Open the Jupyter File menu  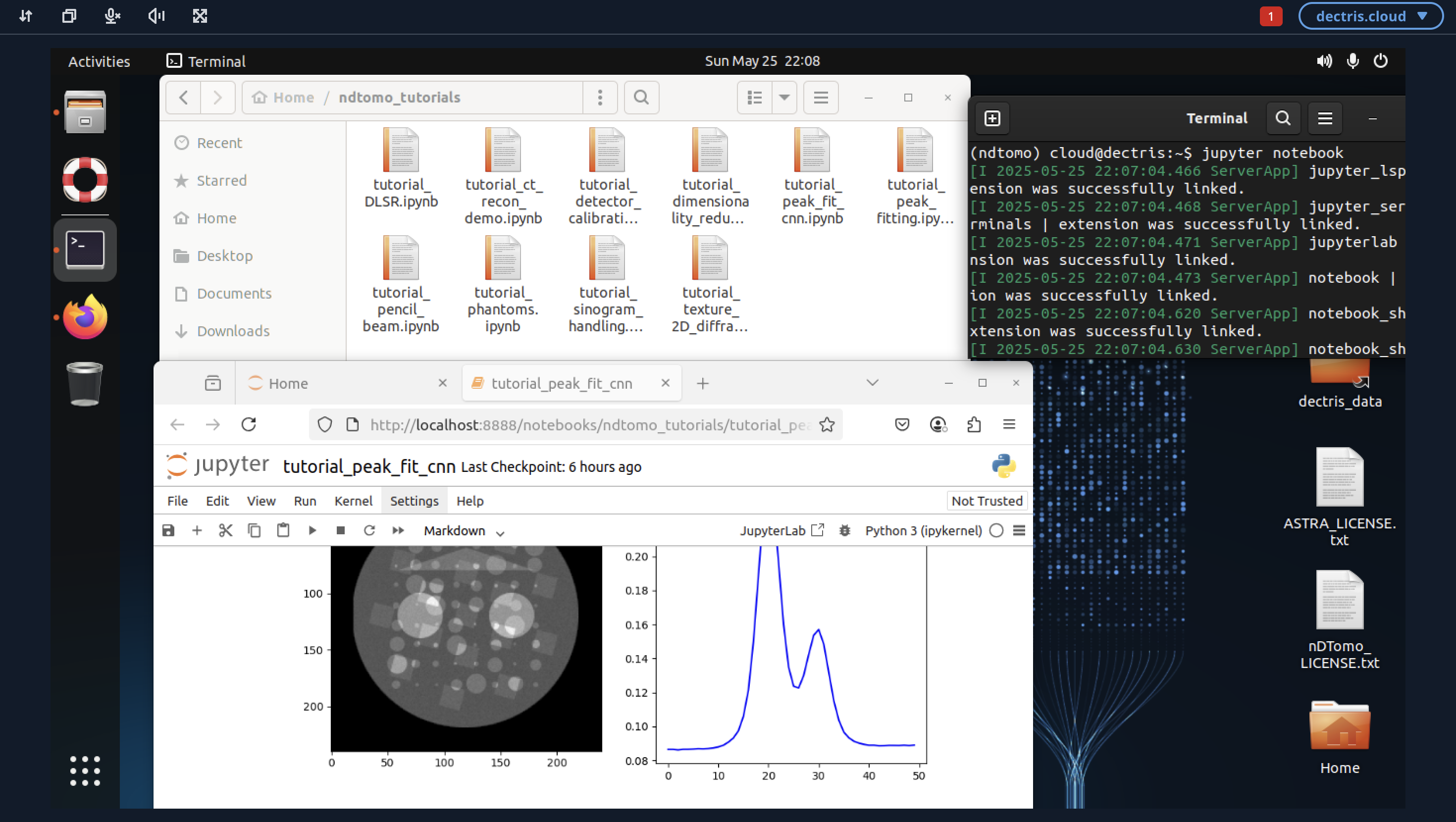click(x=177, y=500)
